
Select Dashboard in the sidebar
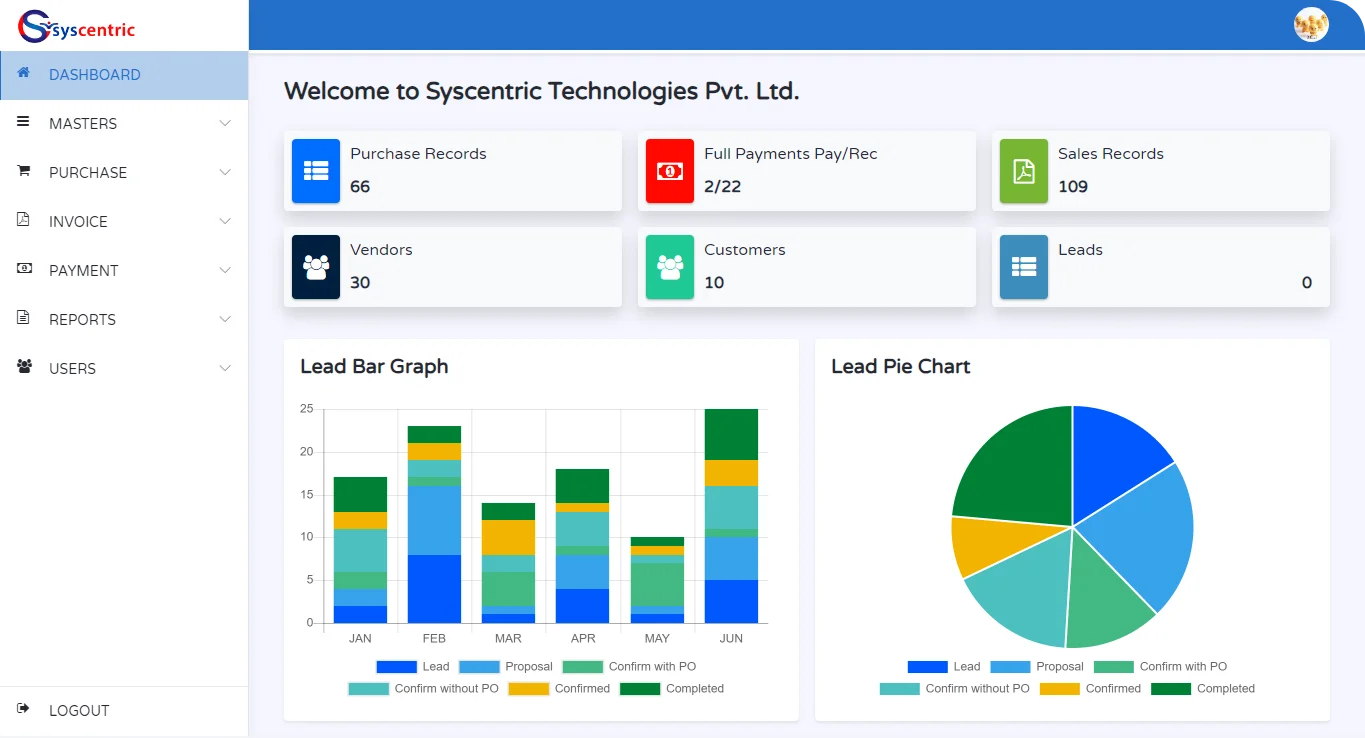pyautogui.click(x=95, y=75)
